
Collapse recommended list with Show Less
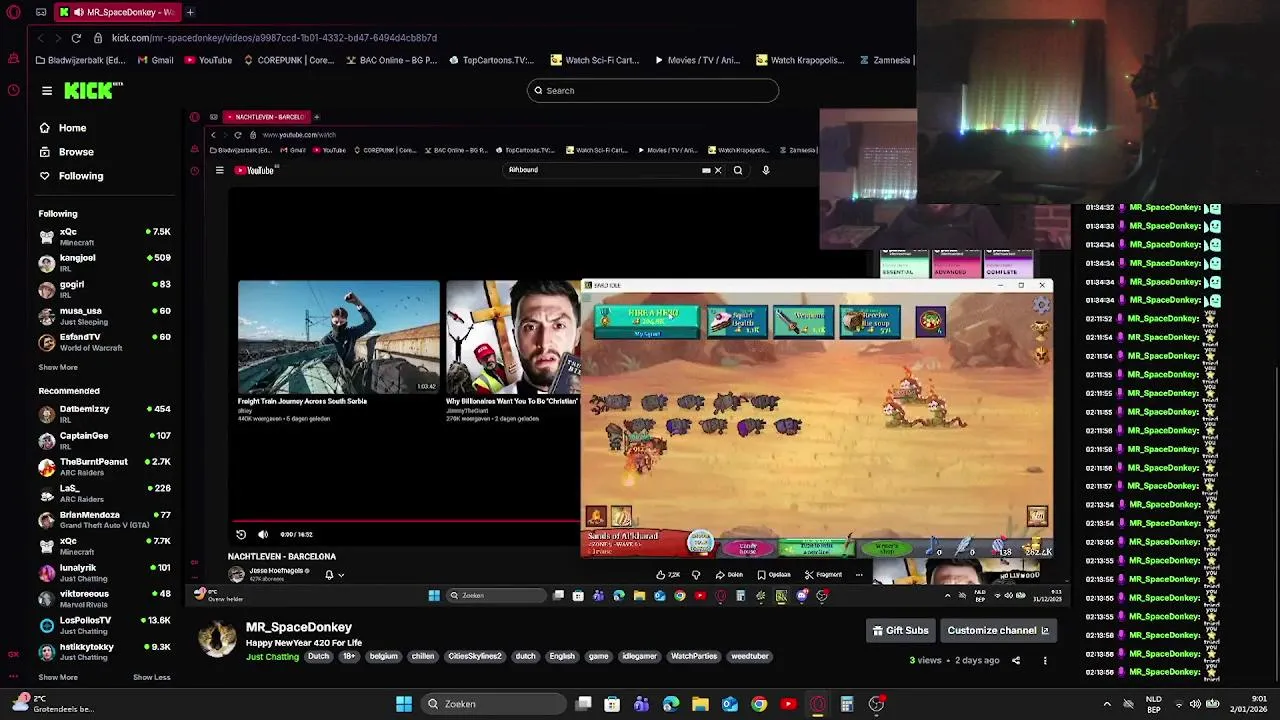coord(152,677)
